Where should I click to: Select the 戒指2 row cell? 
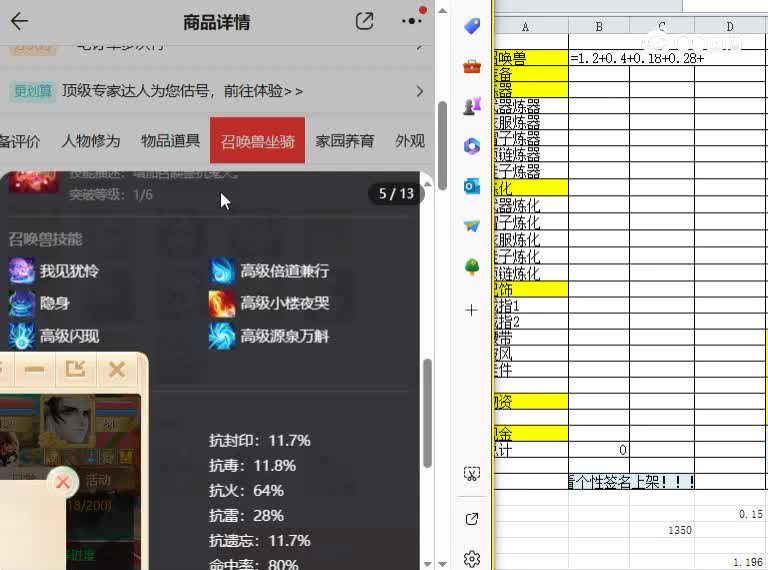531,322
